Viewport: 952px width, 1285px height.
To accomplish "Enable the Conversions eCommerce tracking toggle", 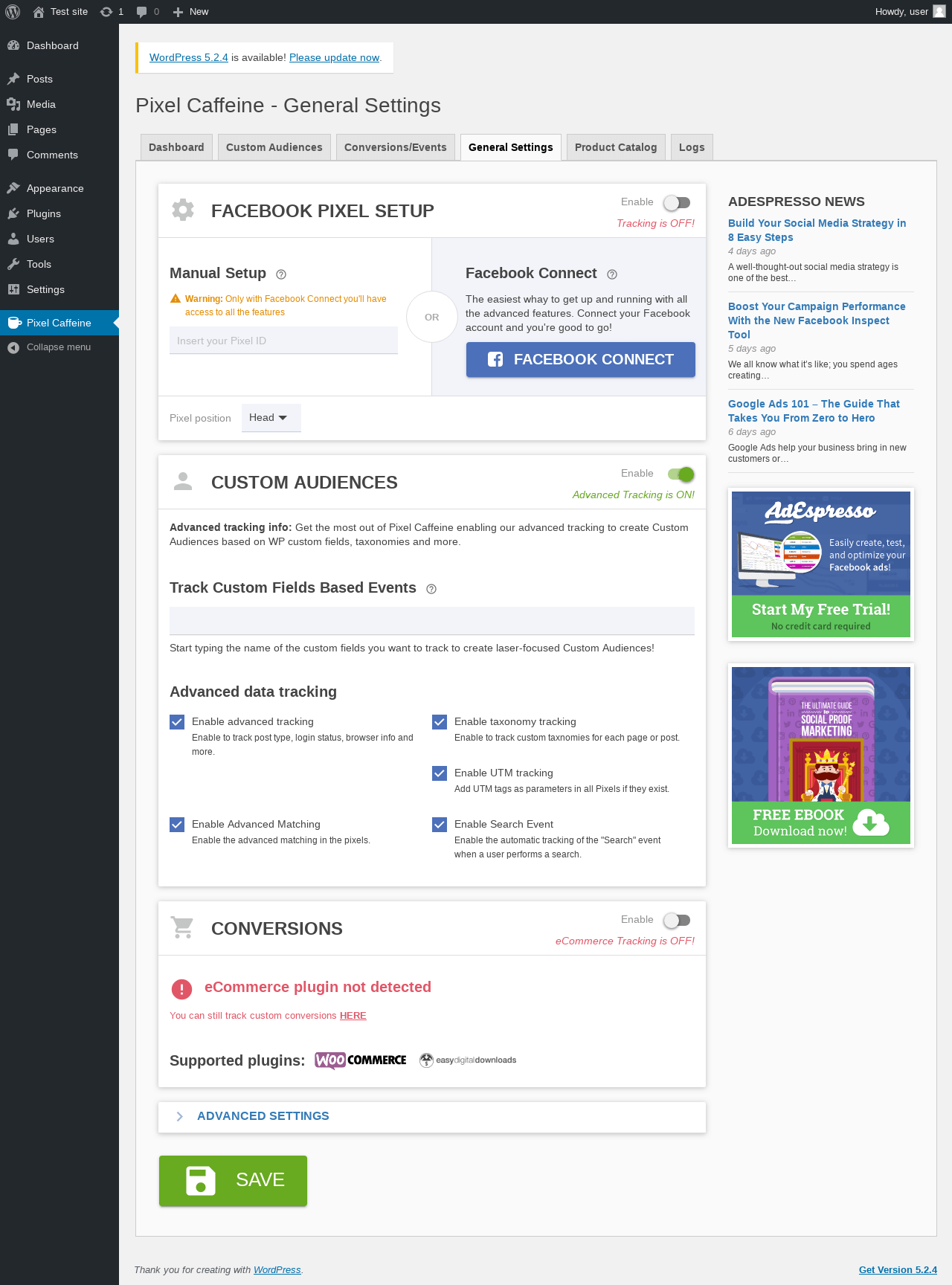I will [677, 920].
